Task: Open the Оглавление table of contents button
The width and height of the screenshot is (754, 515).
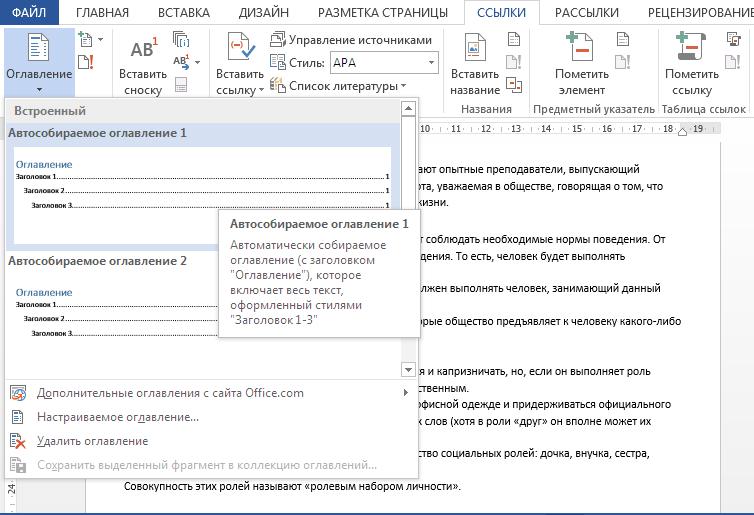Action: [39, 62]
